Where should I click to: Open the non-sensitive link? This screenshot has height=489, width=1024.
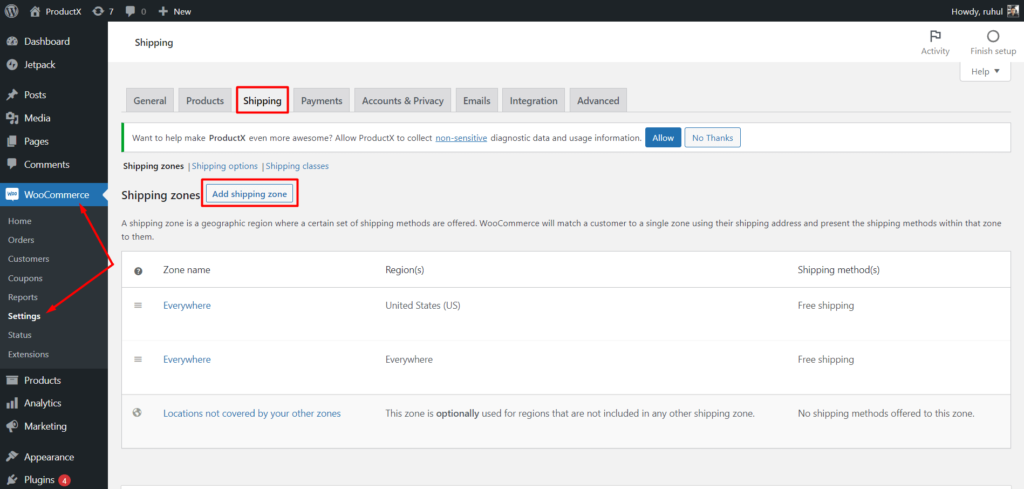click(461, 138)
